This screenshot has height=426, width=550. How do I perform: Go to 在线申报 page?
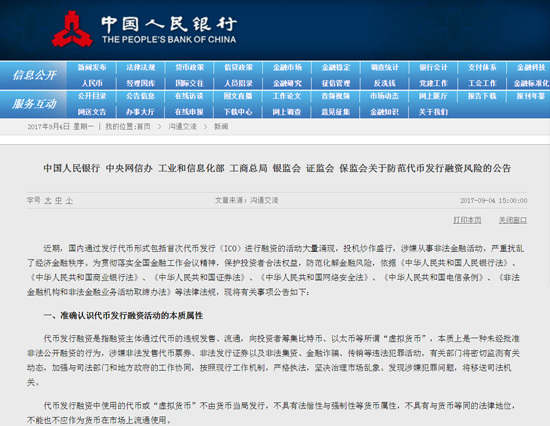coord(189,112)
